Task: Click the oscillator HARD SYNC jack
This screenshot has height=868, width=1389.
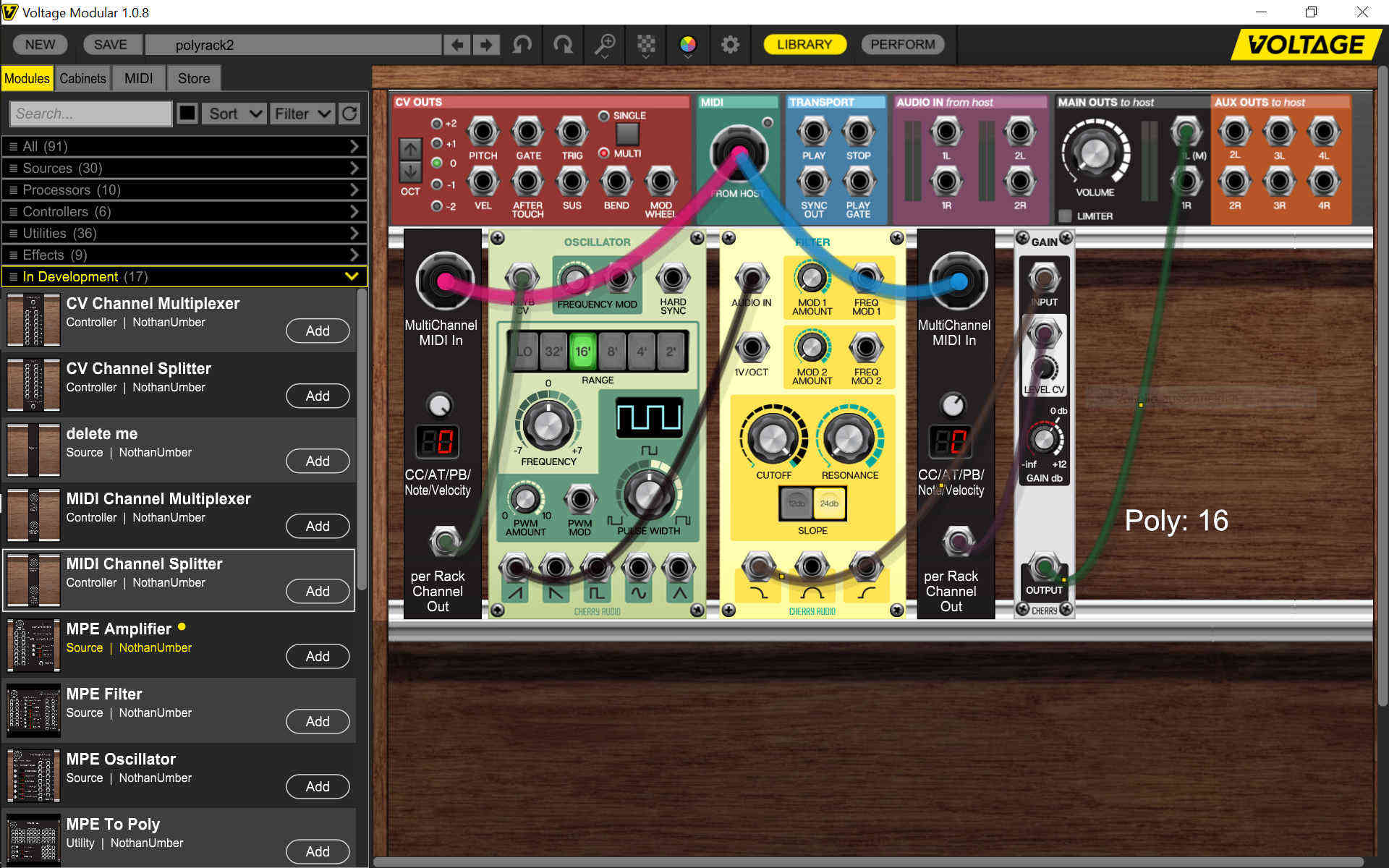Action: tap(673, 278)
